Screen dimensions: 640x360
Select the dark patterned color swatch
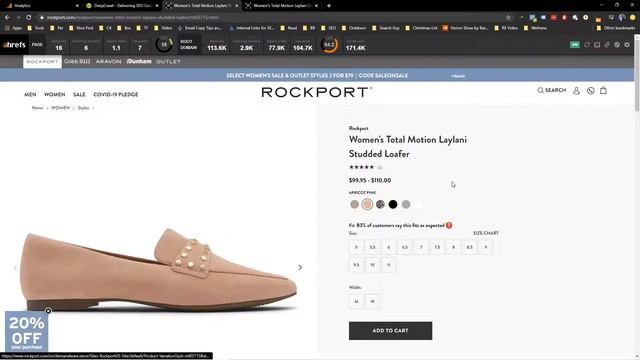click(380, 204)
